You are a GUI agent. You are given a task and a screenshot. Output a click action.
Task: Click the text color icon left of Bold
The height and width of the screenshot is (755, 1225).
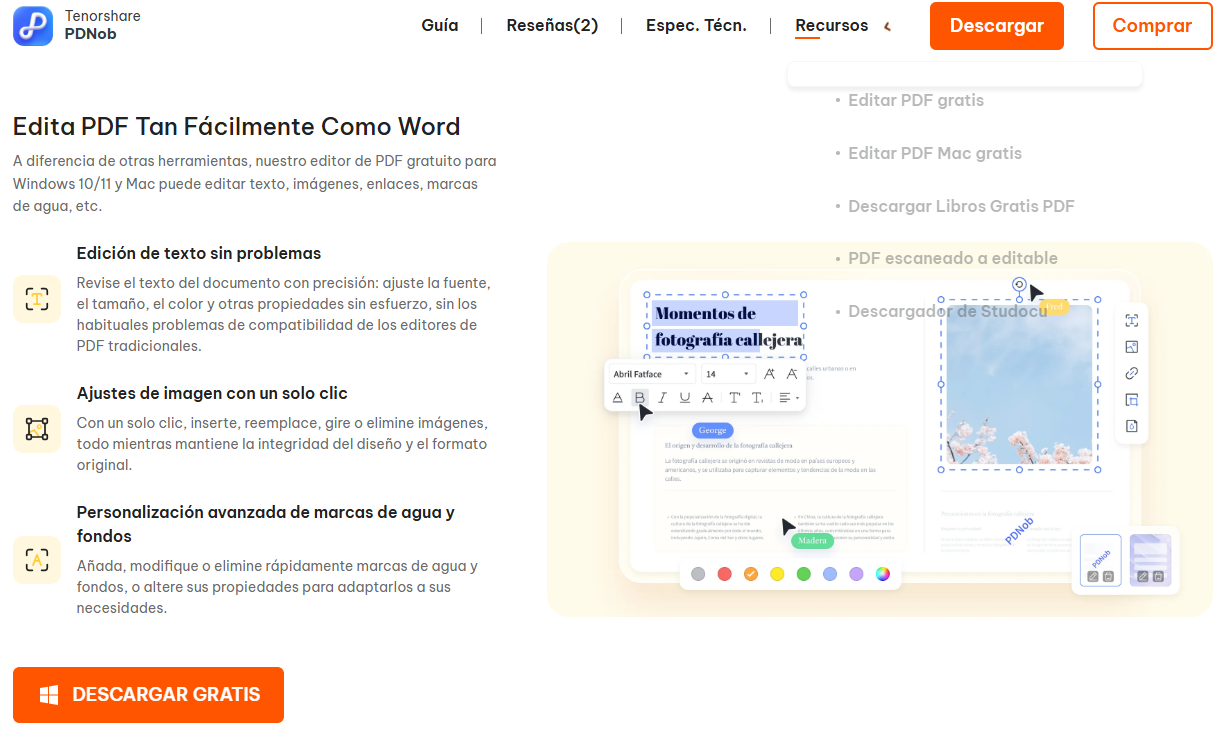point(617,398)
